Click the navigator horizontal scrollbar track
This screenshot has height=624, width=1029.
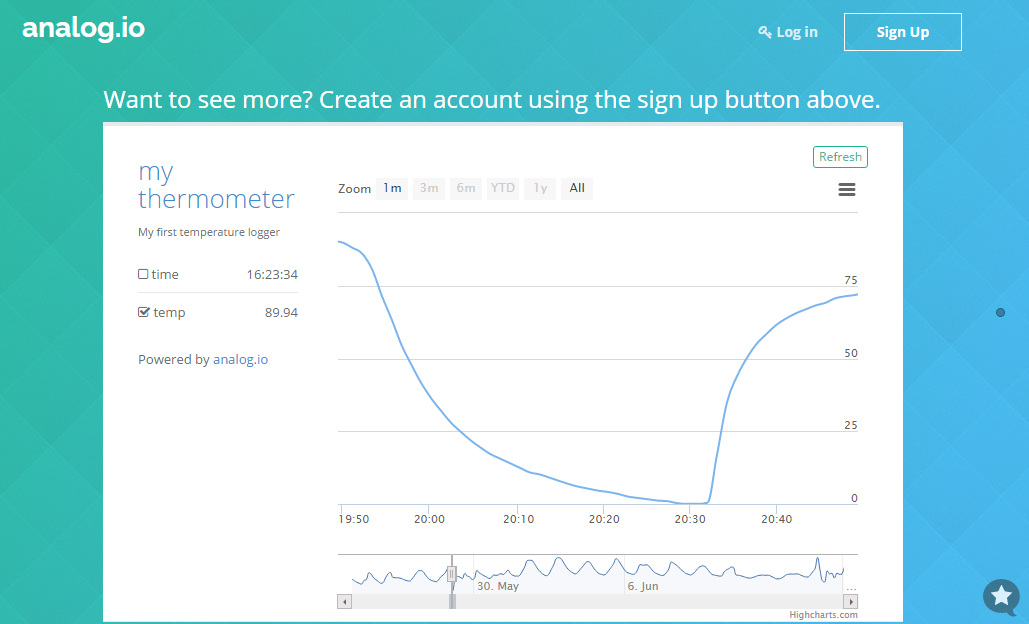650,602
